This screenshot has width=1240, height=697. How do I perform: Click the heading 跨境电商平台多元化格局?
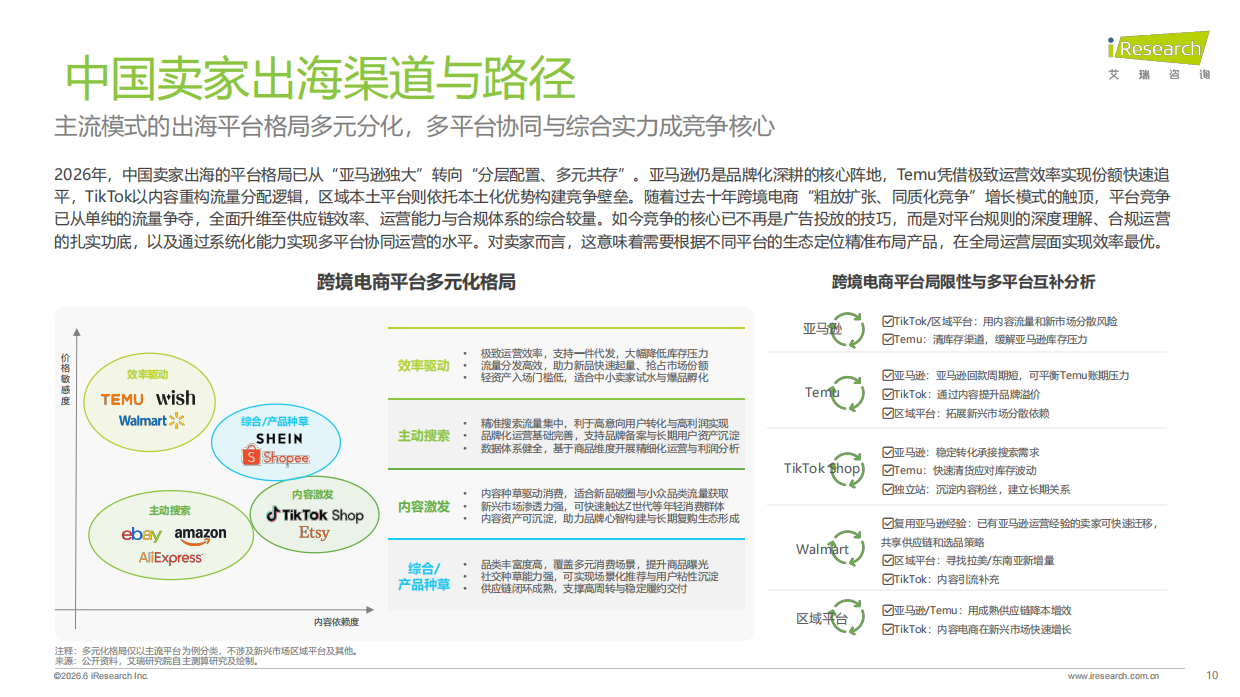[x=415, y=282]
